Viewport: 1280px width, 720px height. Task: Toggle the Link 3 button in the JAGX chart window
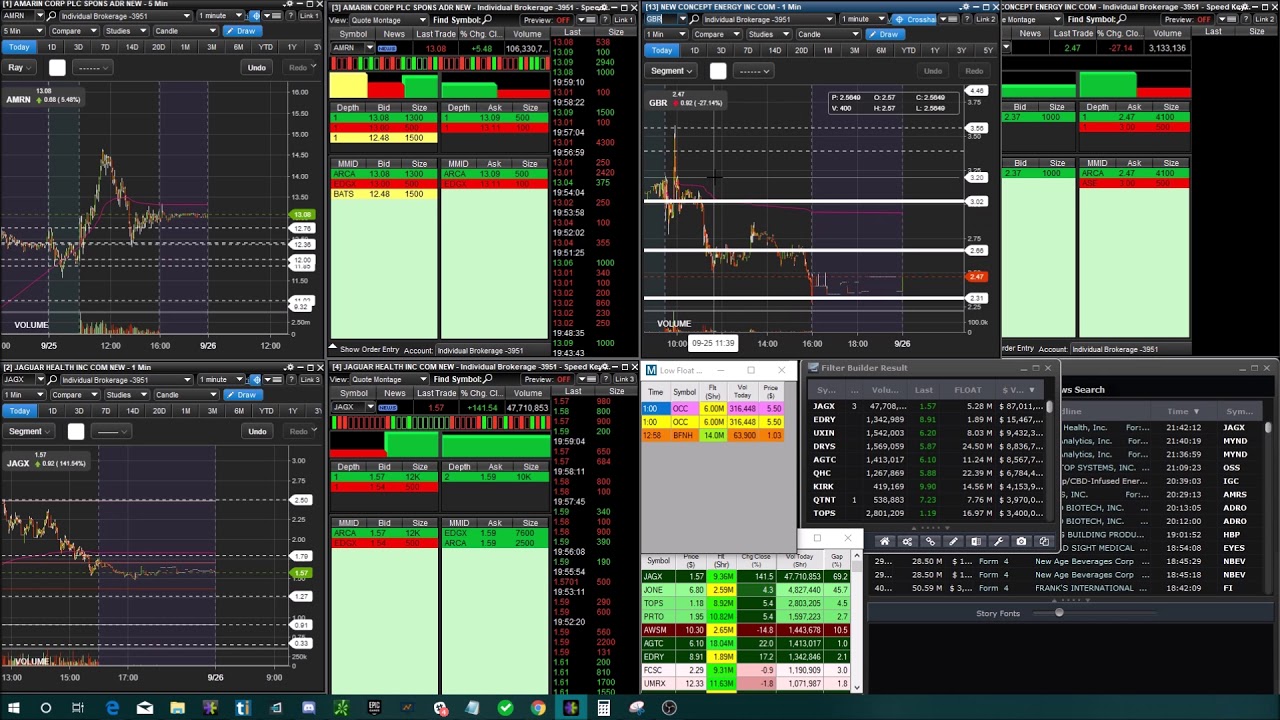point(311,379)
